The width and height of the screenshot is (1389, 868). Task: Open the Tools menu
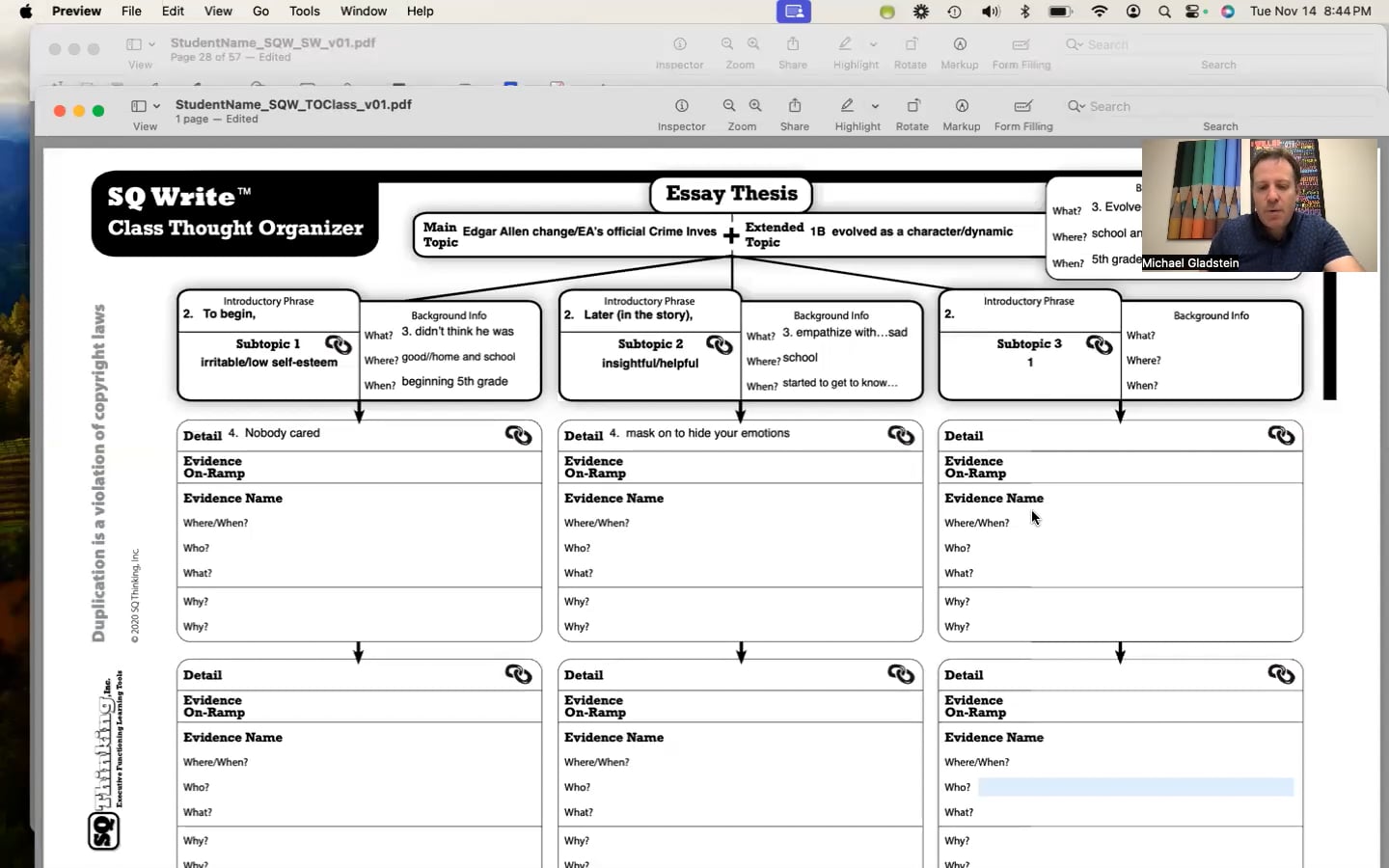304,12
